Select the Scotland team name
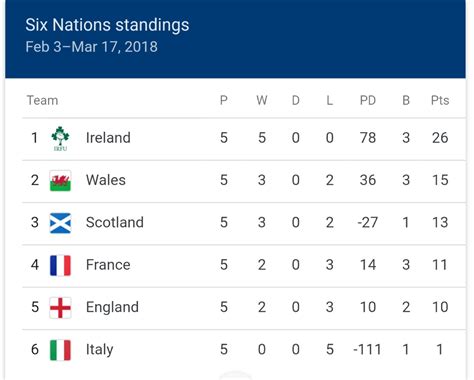 coord(115,222)
